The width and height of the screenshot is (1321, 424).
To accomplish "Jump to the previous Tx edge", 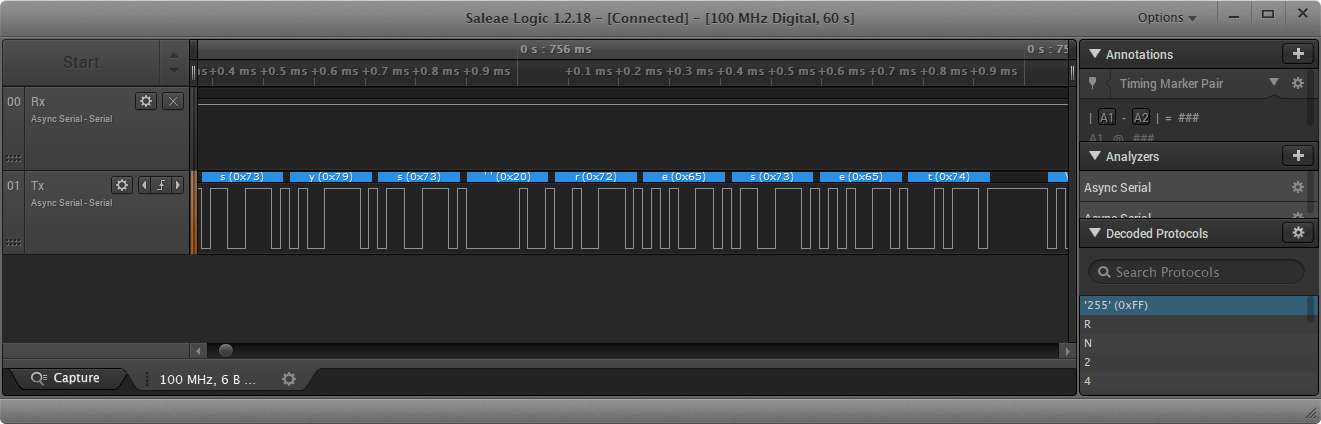I will (144, 185).
